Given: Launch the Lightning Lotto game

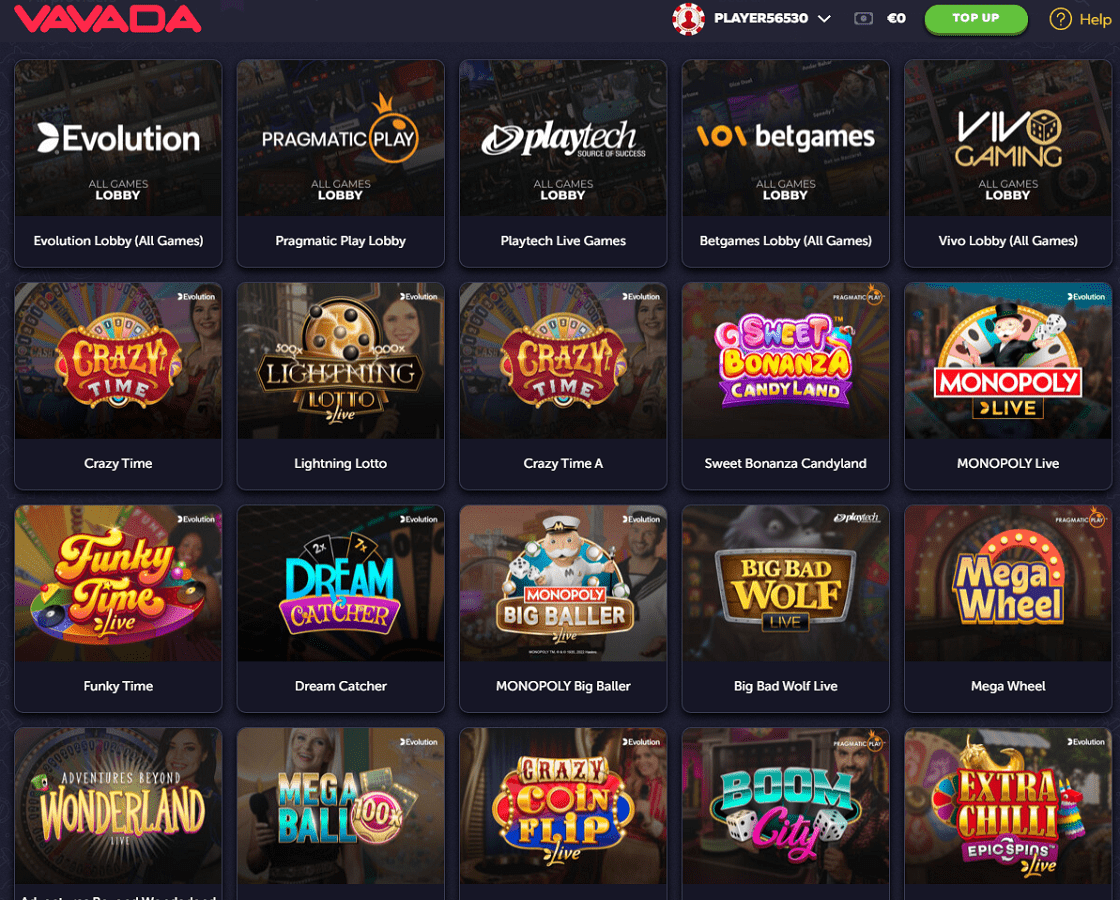Looking at the screenshot, I should 341,386.
